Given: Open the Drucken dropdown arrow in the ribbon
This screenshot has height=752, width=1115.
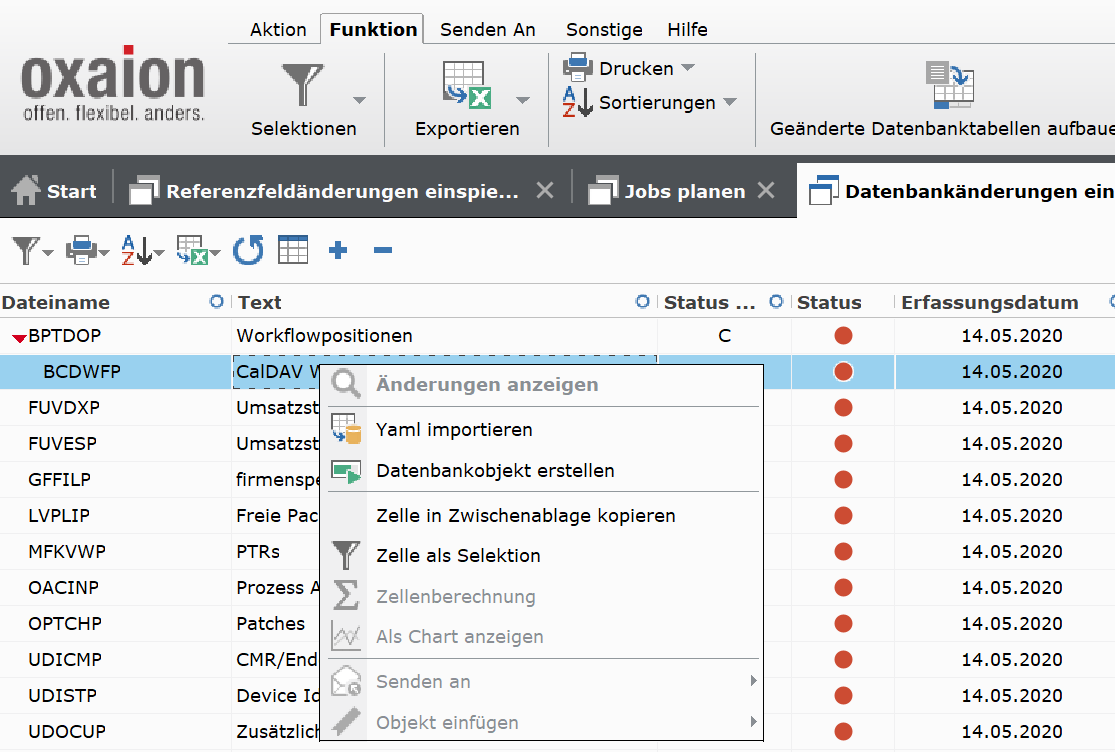Looking at the screenshot, I should tap(688, 68).
